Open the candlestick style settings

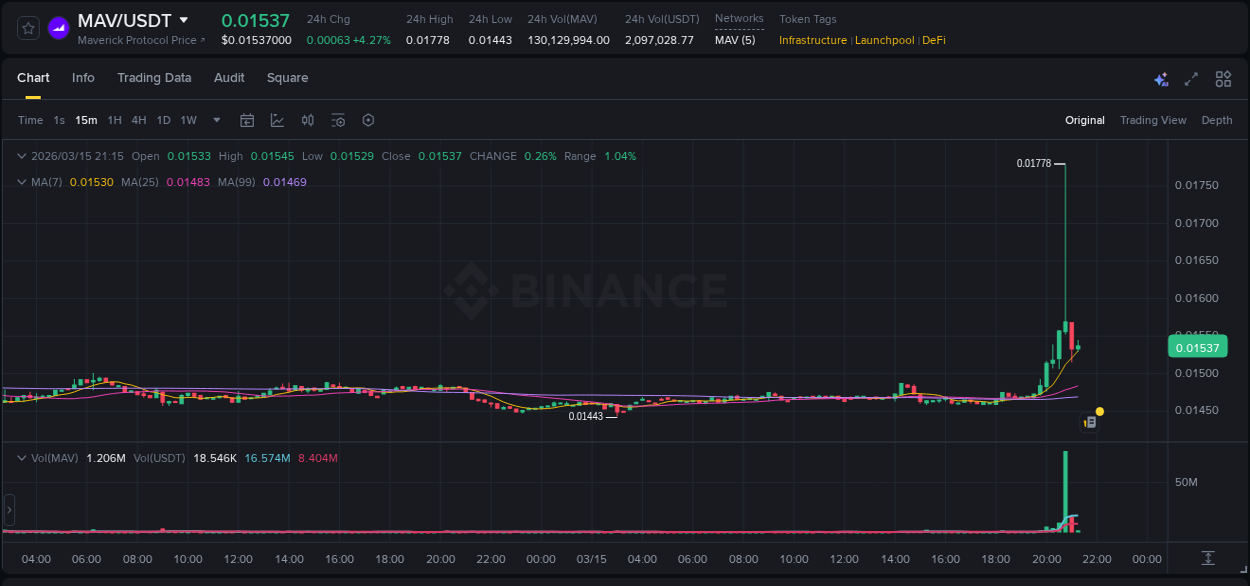click(x=307, y=120)
